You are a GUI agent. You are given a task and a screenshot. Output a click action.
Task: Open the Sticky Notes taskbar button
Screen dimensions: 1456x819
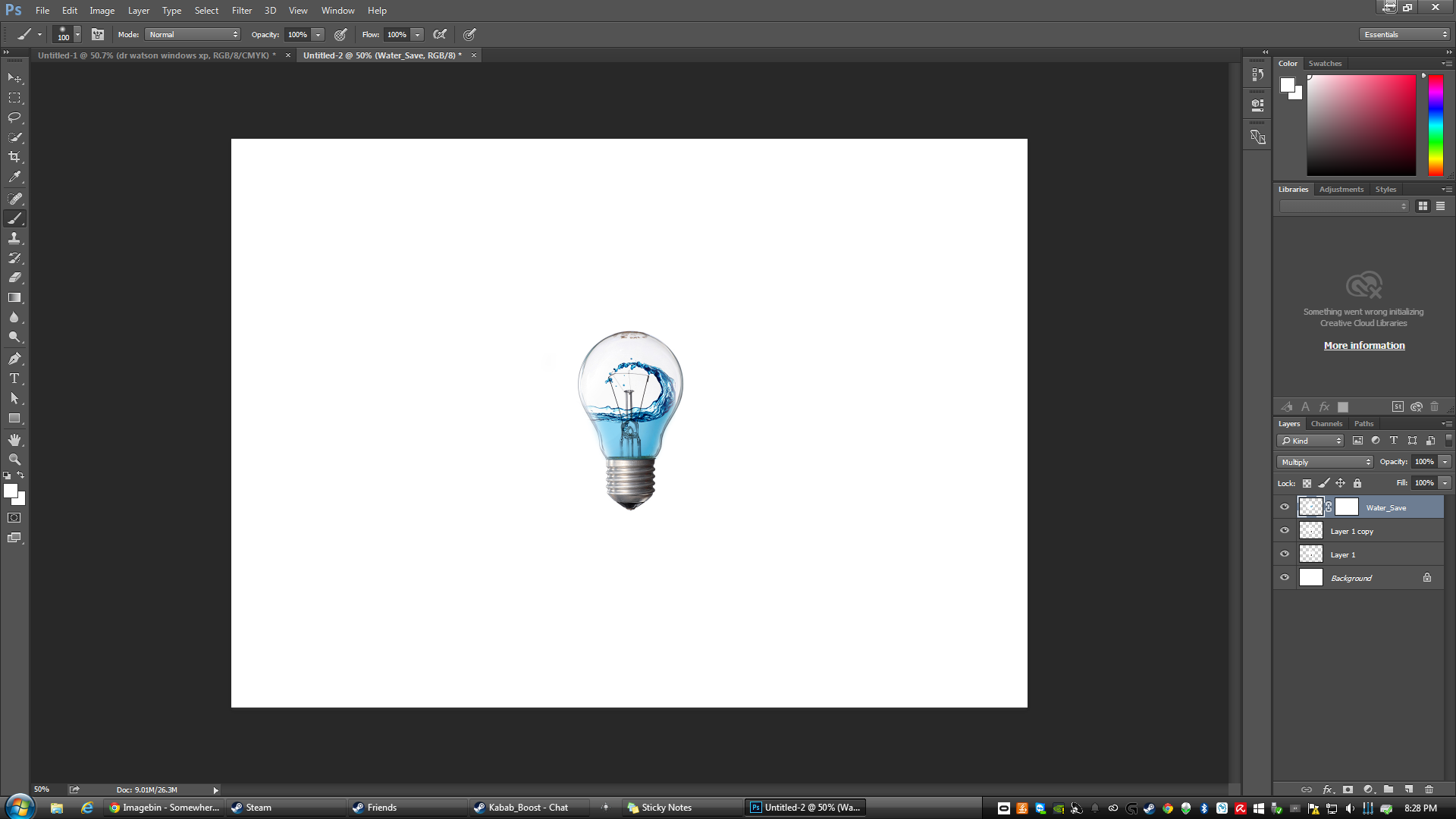tap(682, 808)
